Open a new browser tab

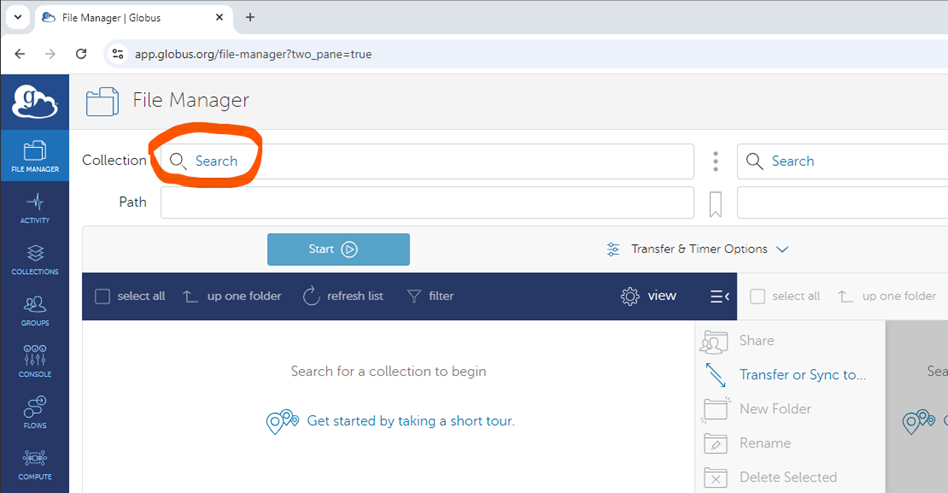click(250, 17)
